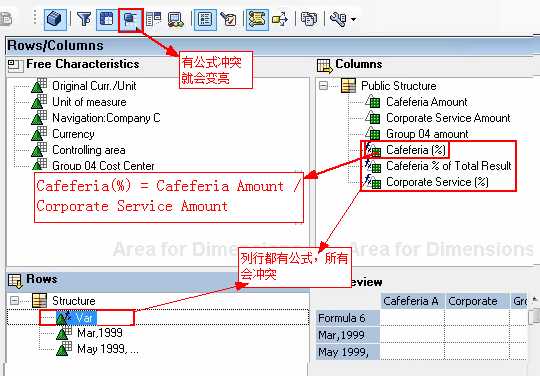540x376 pixels.
Task: Open the InfoProvider cube pane
Action: point(55,19)
